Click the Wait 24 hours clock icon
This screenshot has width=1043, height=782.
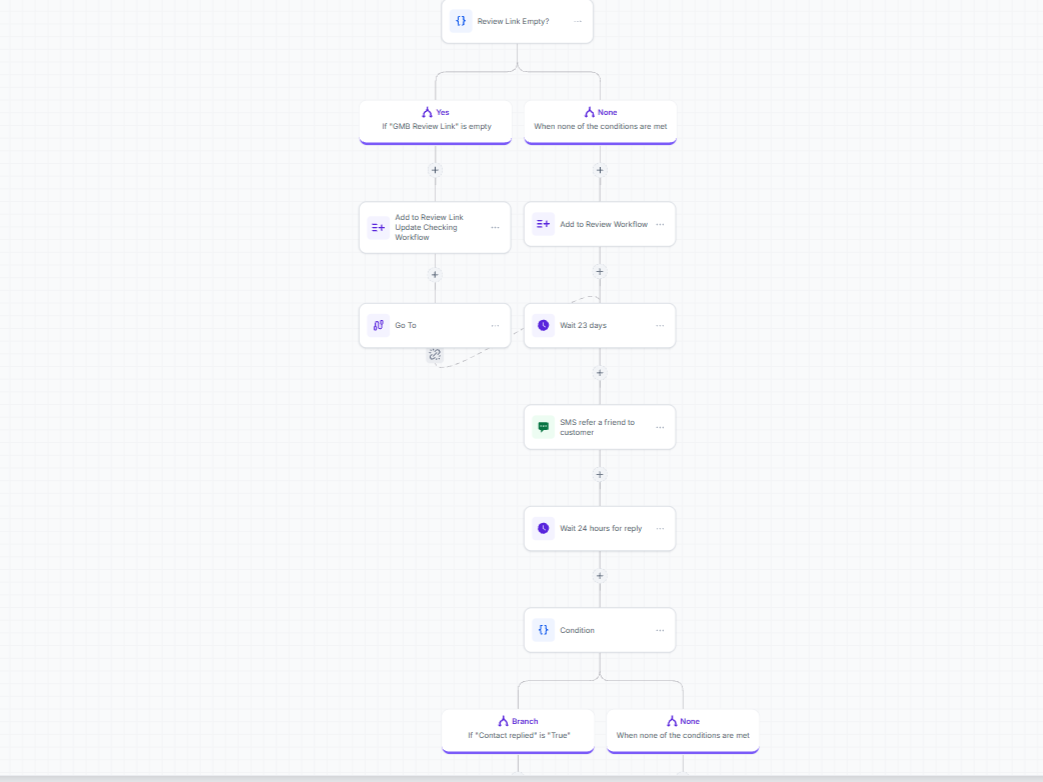tap(543, 528)
